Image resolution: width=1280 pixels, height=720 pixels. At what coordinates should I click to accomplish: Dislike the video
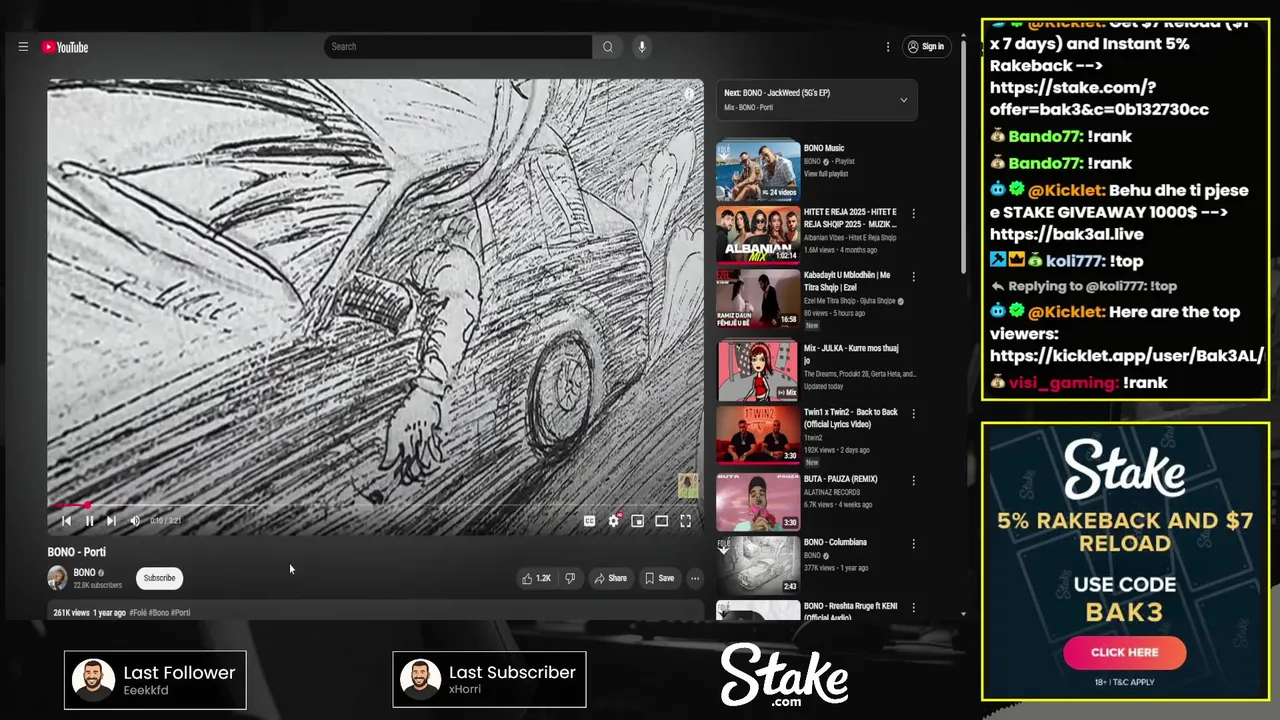[570, 578]
